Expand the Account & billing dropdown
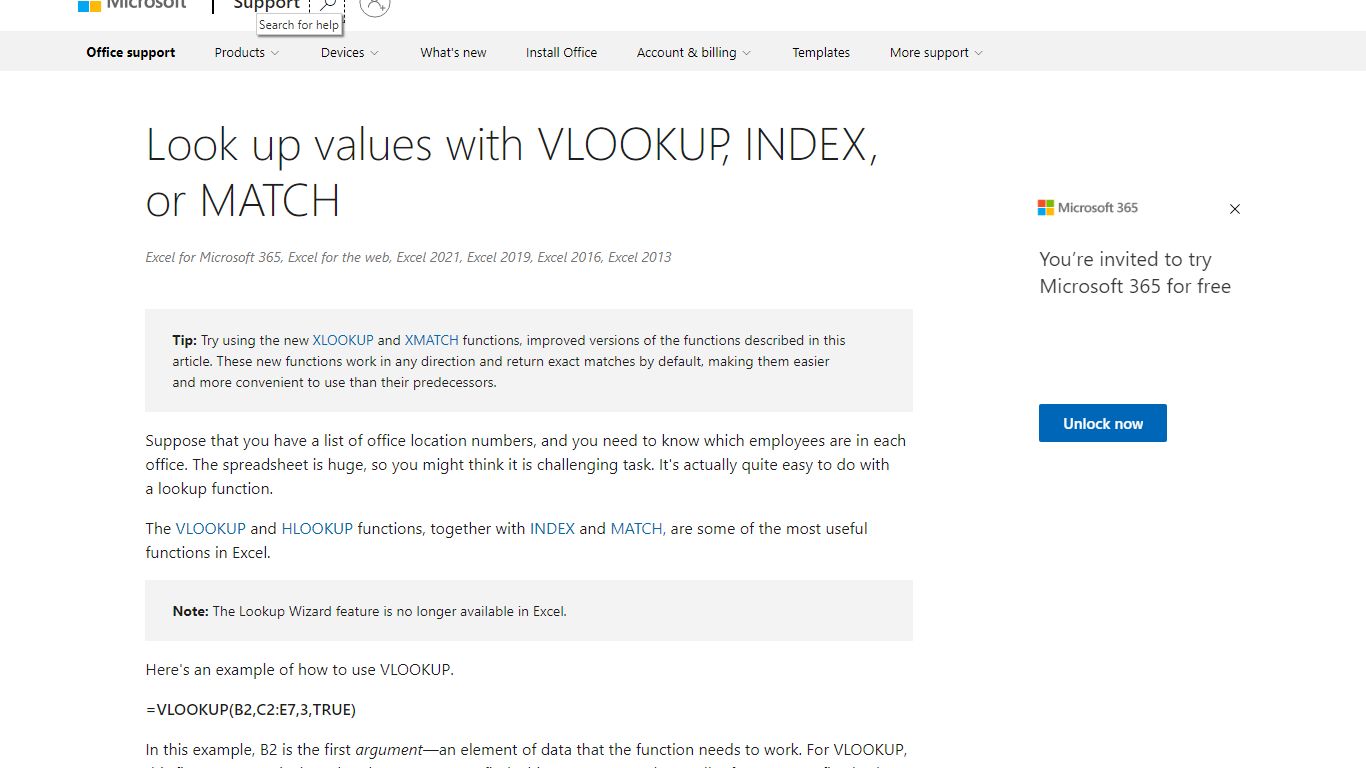 click(x=694, y=53)
